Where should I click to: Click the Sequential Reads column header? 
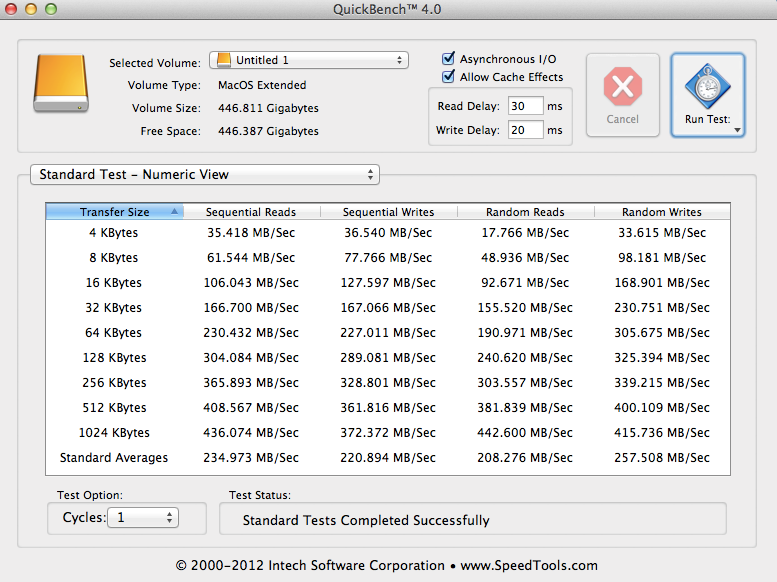(x=250, y=212)
